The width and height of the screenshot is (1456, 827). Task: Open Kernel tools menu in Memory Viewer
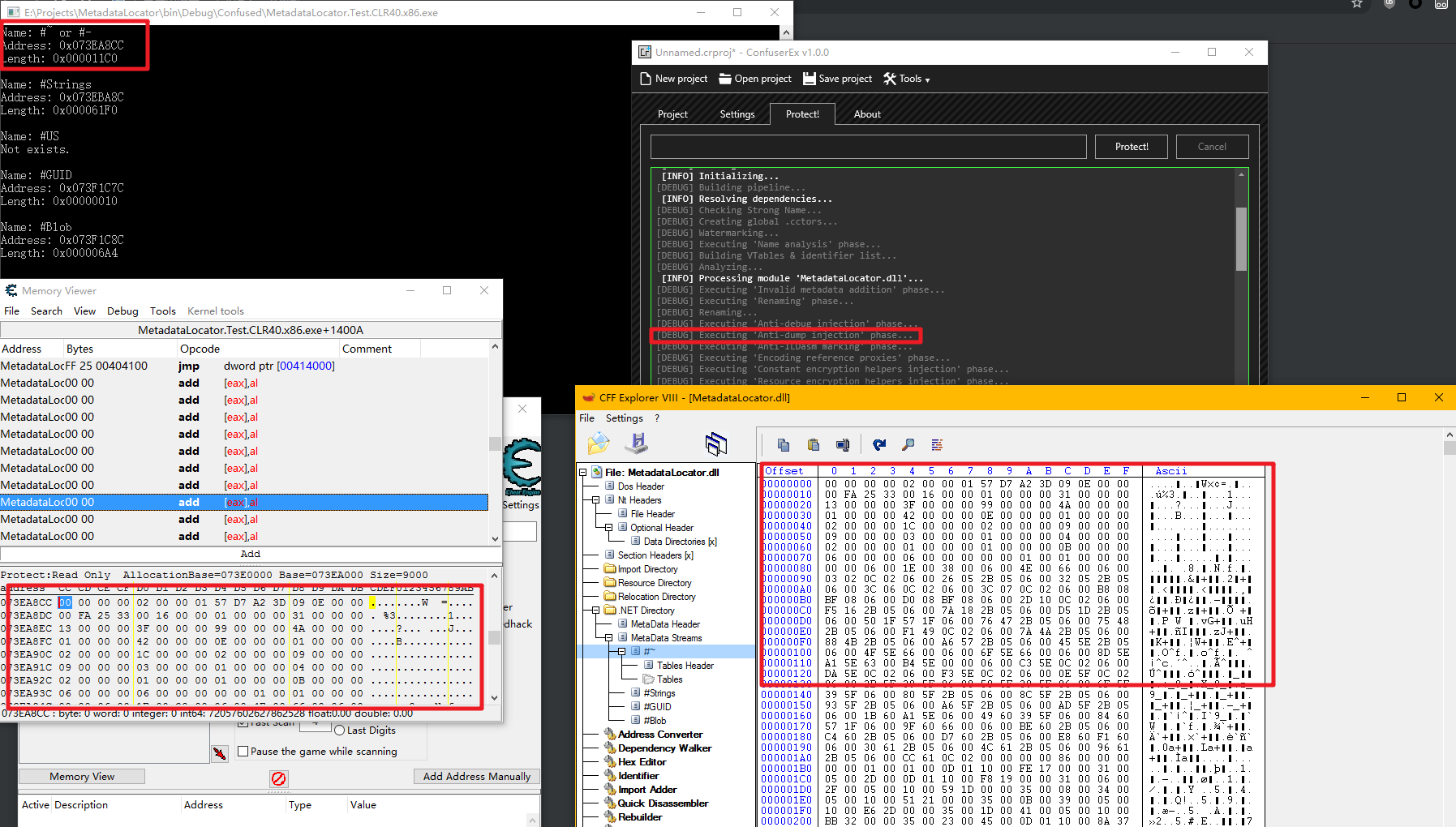(x=215, y=311)
